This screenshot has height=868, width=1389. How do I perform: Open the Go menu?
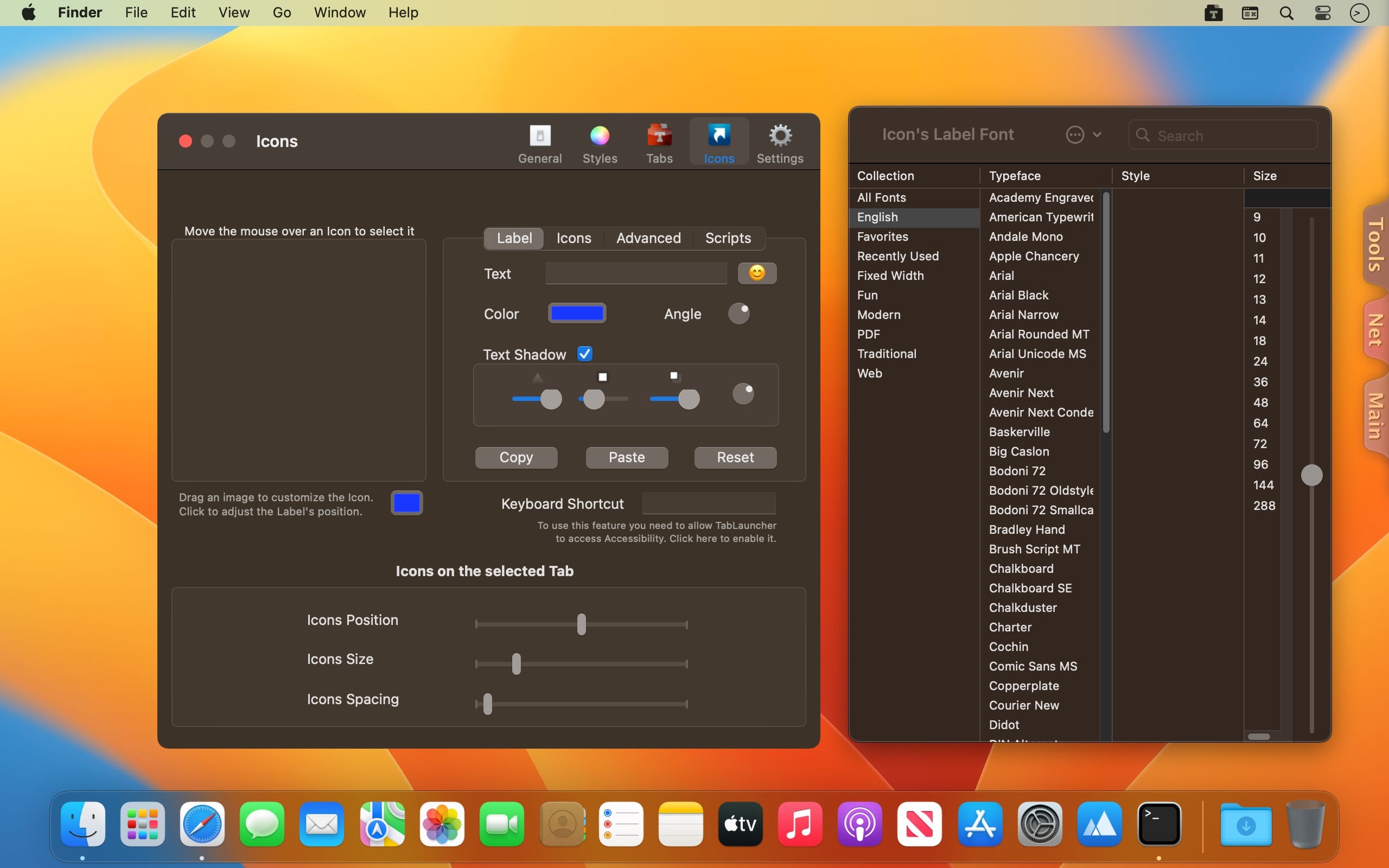coord(282,12)
